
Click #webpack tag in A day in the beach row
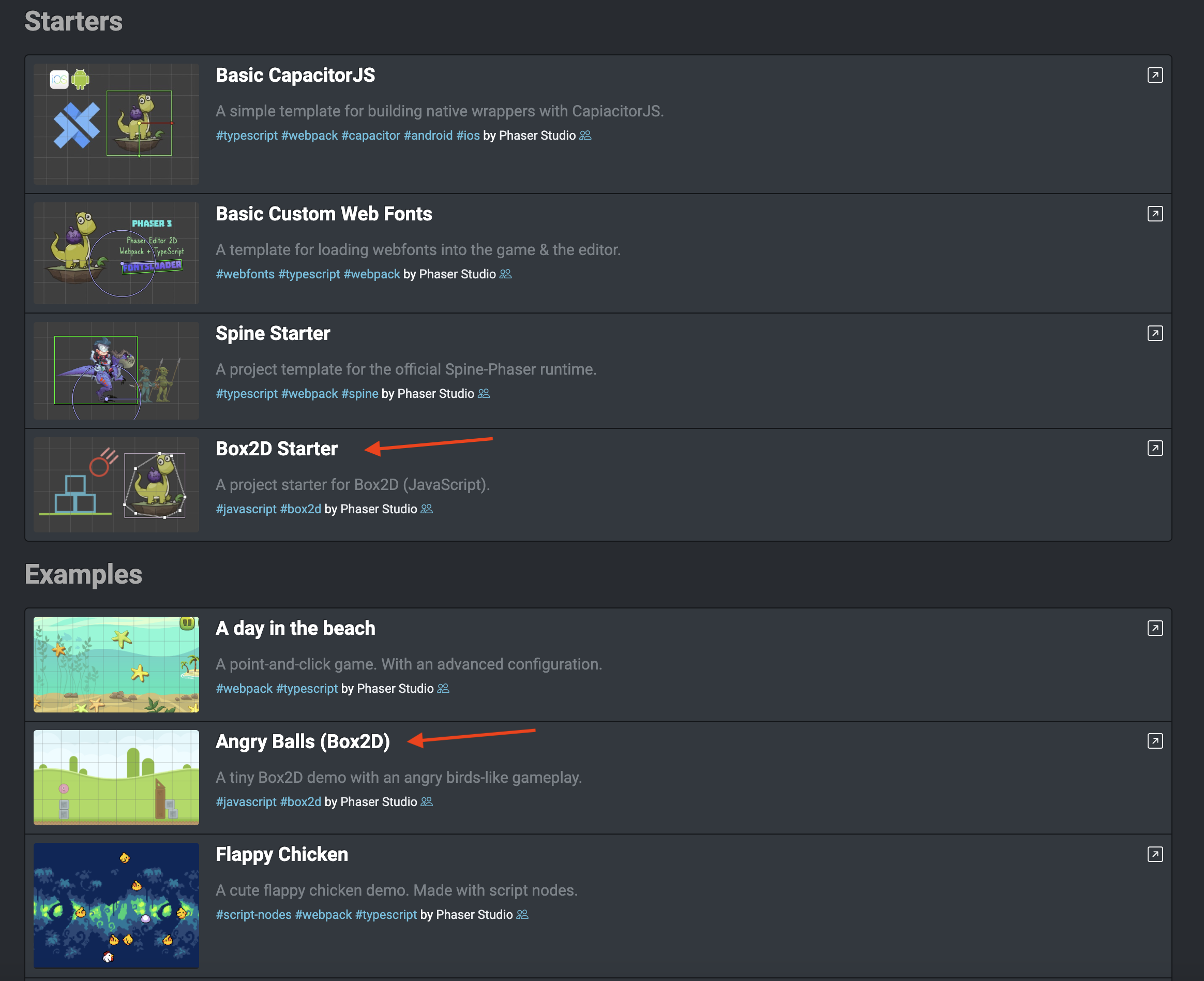click(244, 688)
